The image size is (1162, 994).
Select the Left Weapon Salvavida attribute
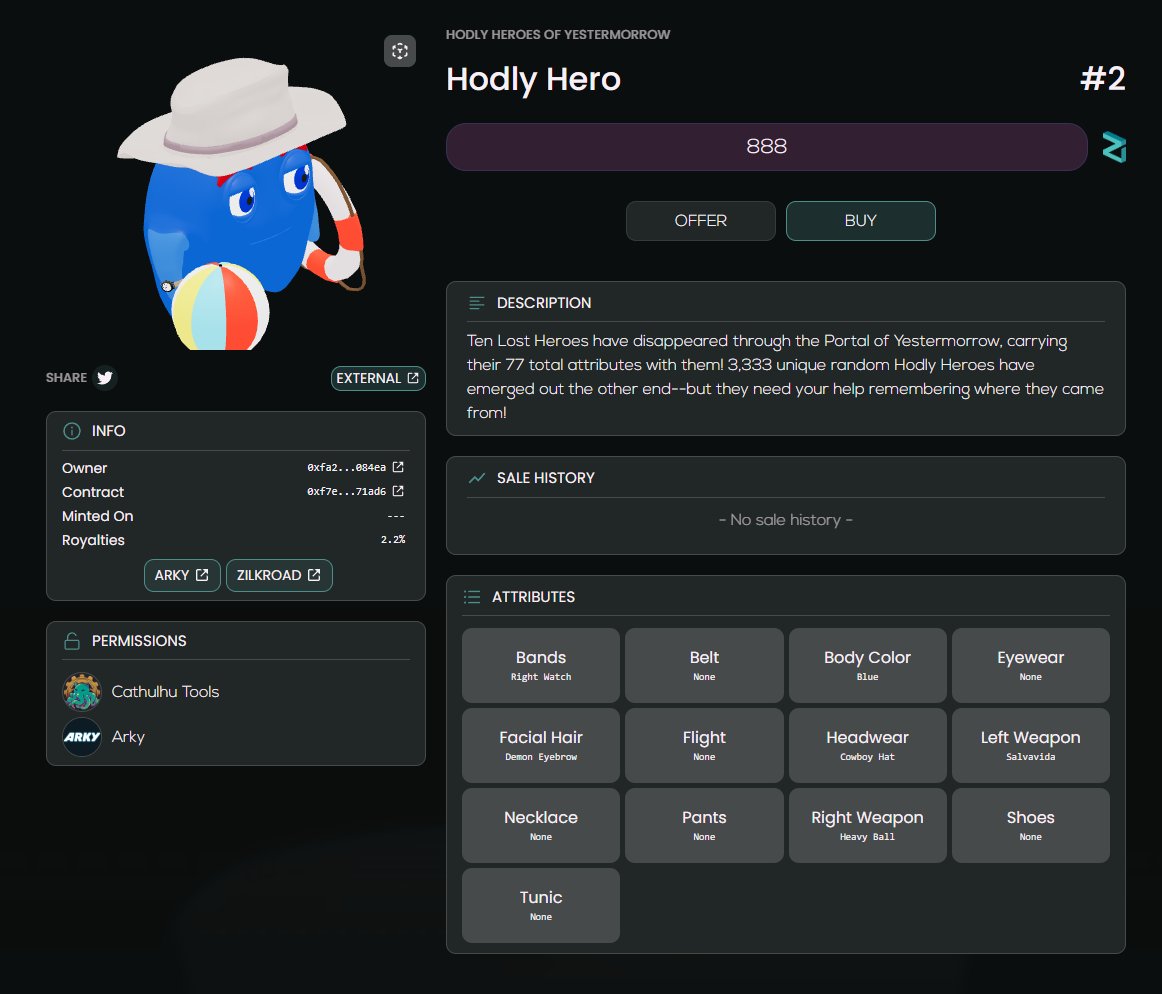[1030, 746]
